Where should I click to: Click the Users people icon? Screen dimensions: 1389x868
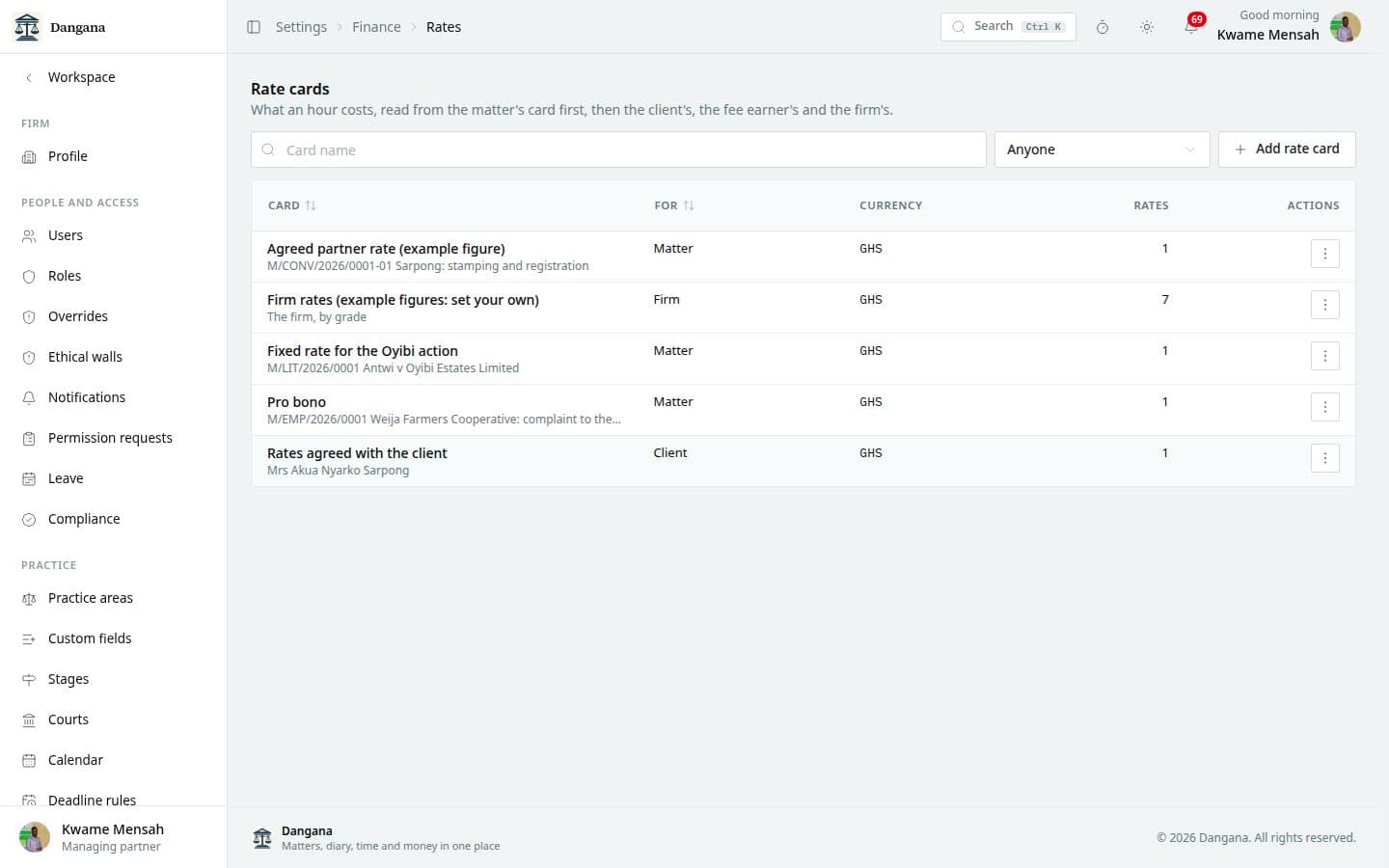tap(29, 235)
